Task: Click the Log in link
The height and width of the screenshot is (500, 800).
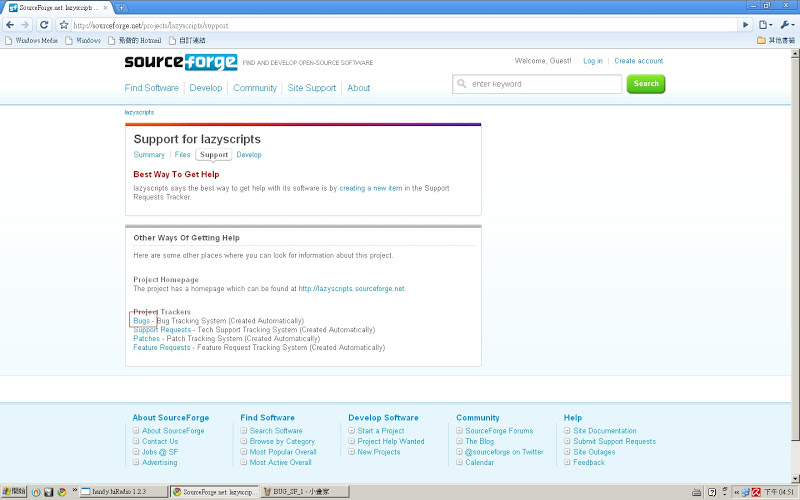Action: [x=593, y=61]
